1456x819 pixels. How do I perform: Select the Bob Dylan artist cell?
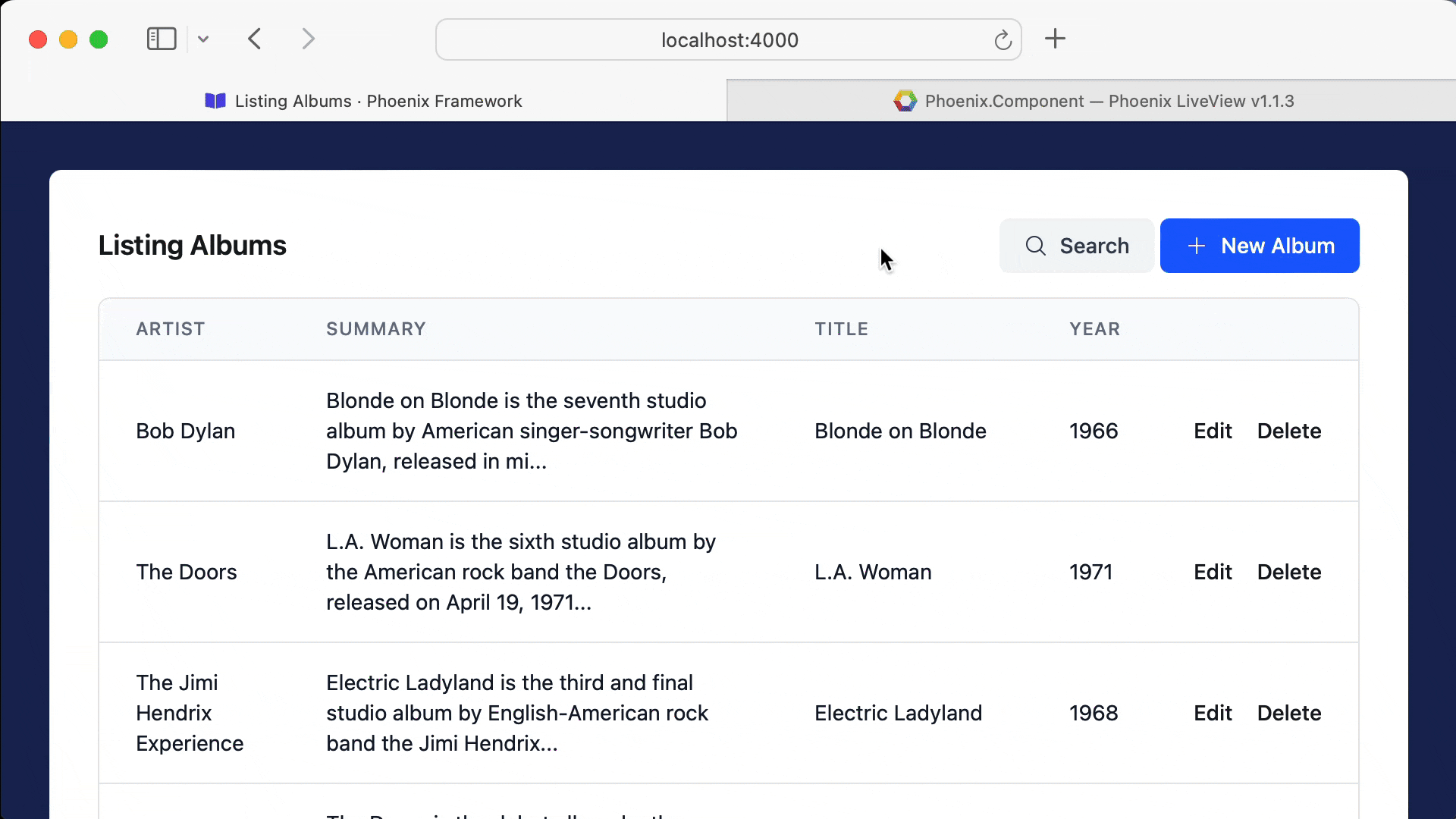pos(186,431)
